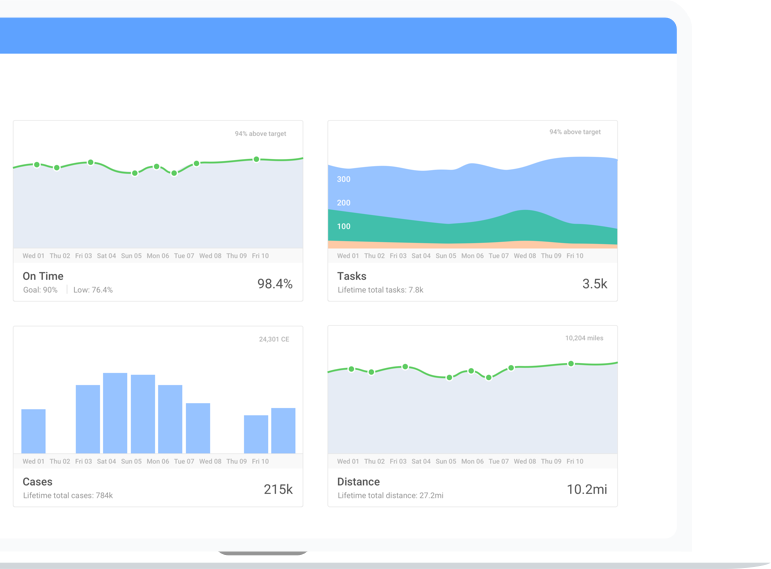Click the 200 axis label in Tasks chart
The image size is (771, 569).
point(344,203)
